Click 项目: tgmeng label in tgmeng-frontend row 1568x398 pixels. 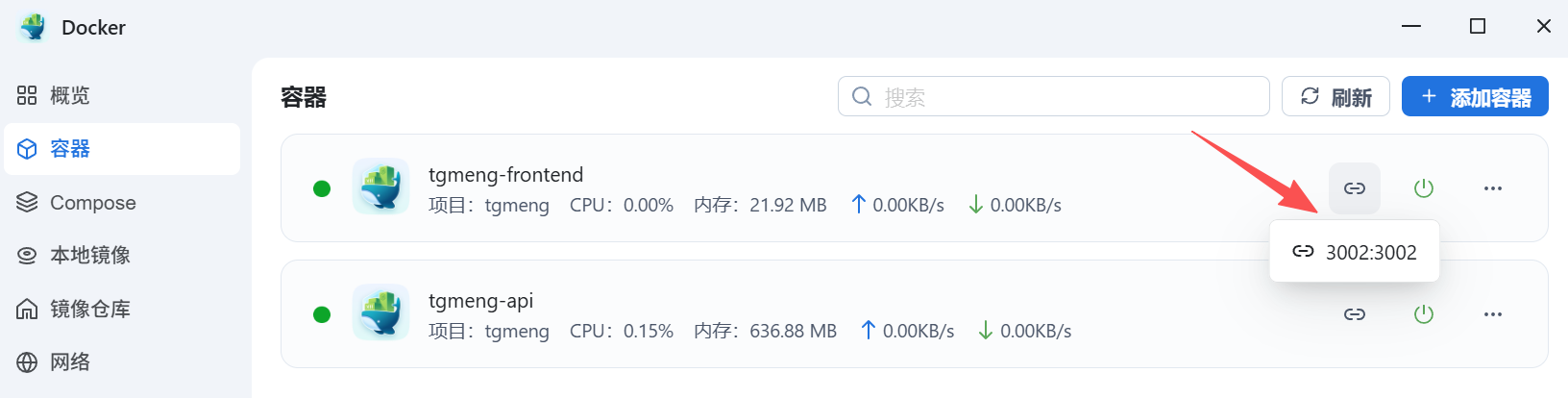click(489, 205)
